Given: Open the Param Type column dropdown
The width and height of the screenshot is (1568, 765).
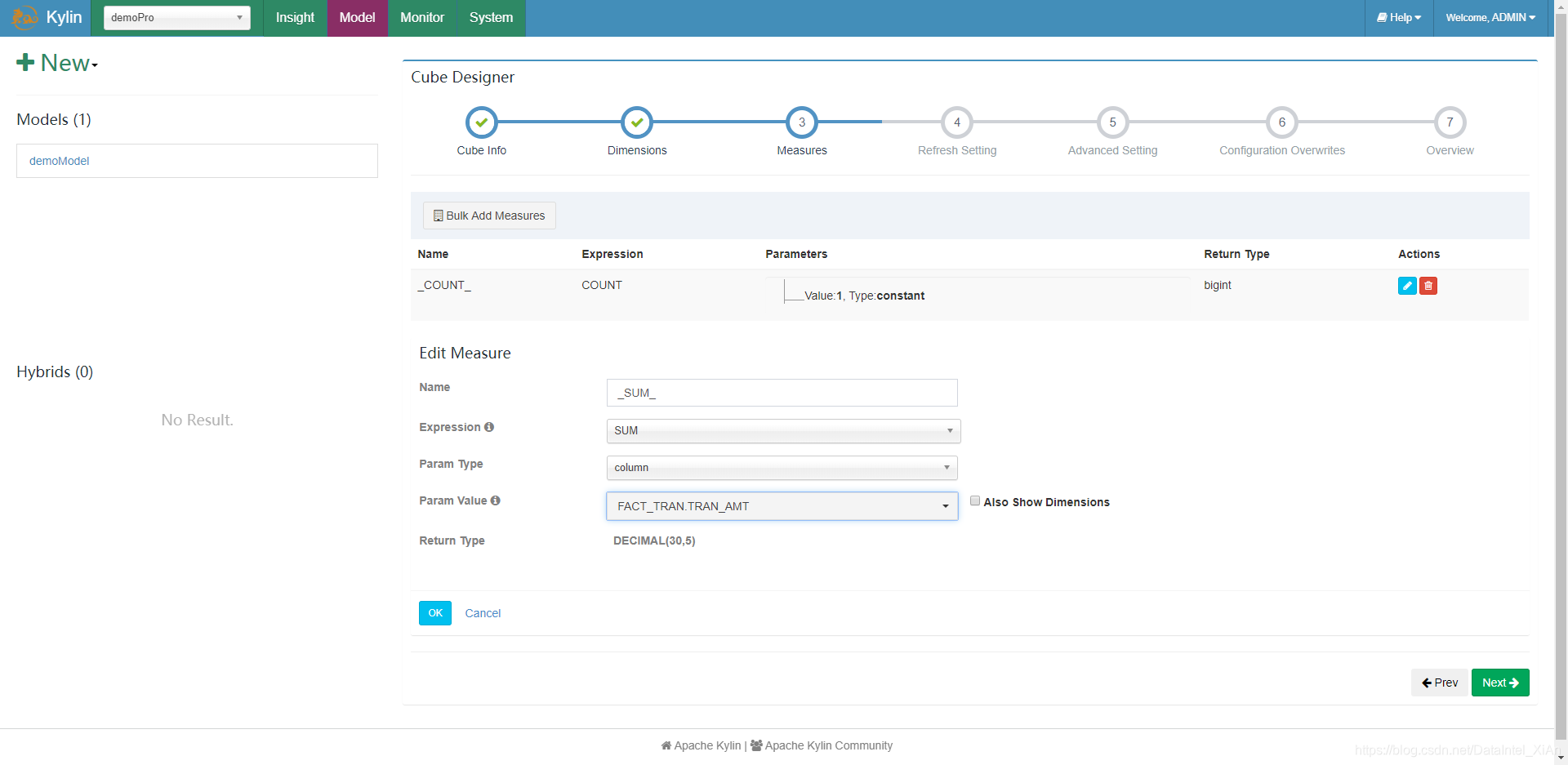Looking at the screenshot, I should tap(782, 468).
